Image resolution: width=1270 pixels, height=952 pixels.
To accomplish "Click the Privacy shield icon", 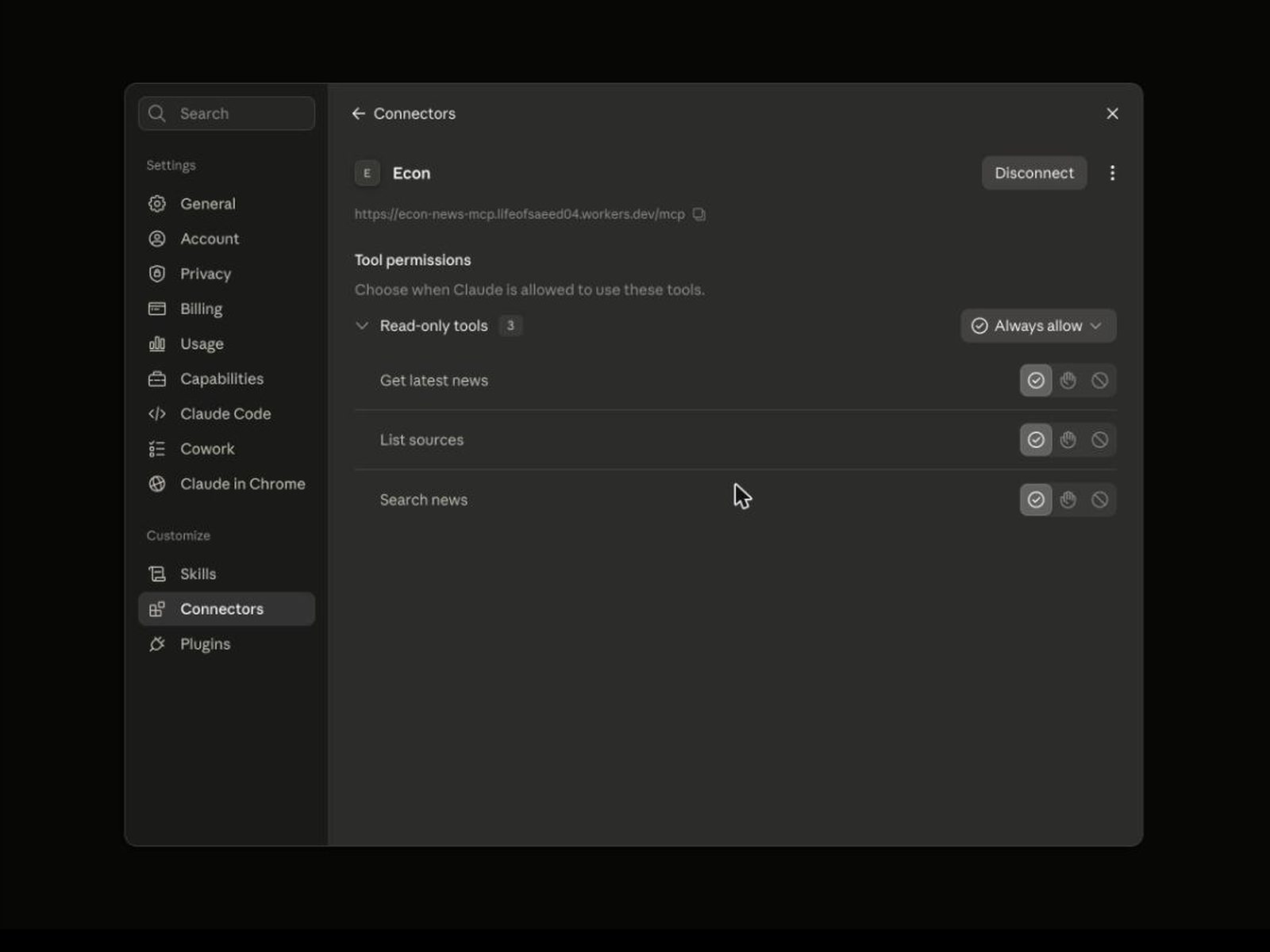I will pyautogui.click(x=157, y=274).
